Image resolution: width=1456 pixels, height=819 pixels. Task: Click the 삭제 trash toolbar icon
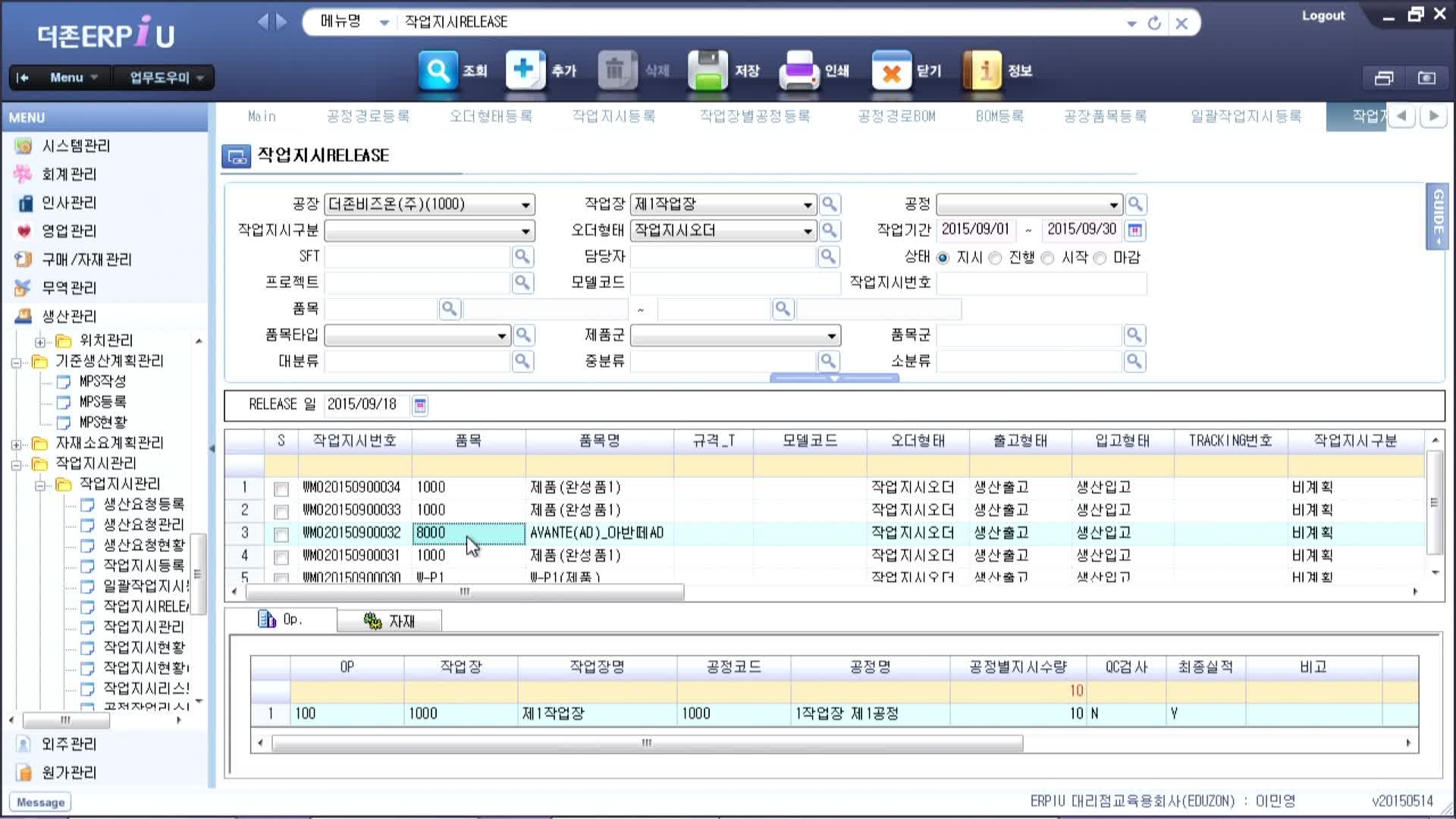click(x=617, y=71)
